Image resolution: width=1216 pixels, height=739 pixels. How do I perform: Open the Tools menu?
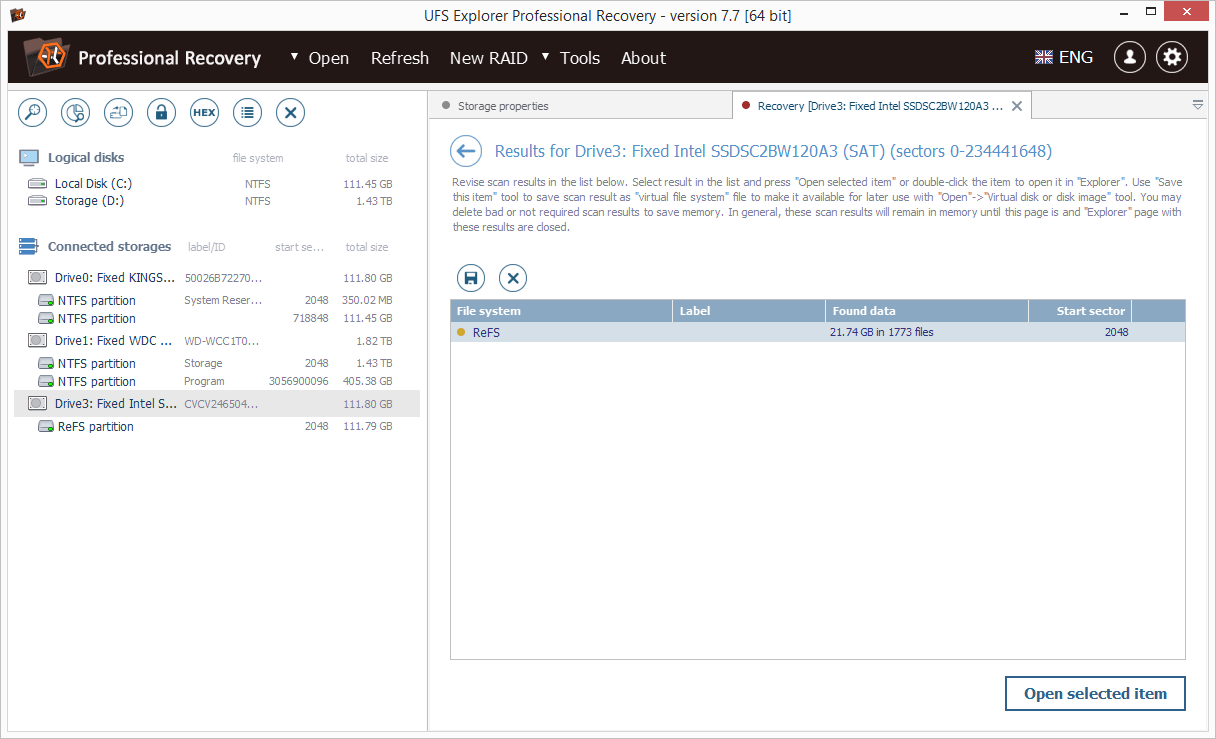tap(580, 58)
